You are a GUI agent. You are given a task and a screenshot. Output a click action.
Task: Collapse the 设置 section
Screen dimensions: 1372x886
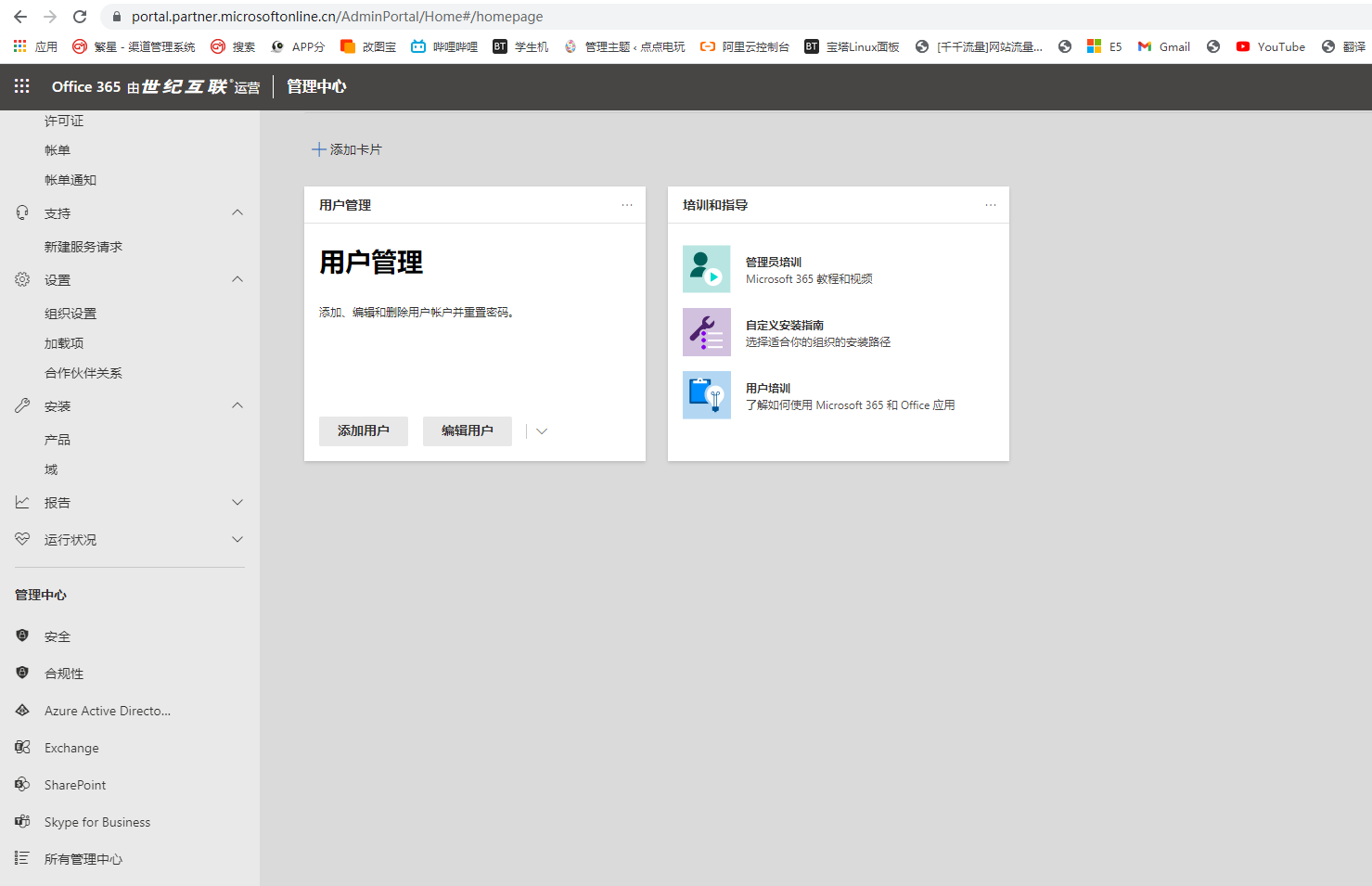237,279
